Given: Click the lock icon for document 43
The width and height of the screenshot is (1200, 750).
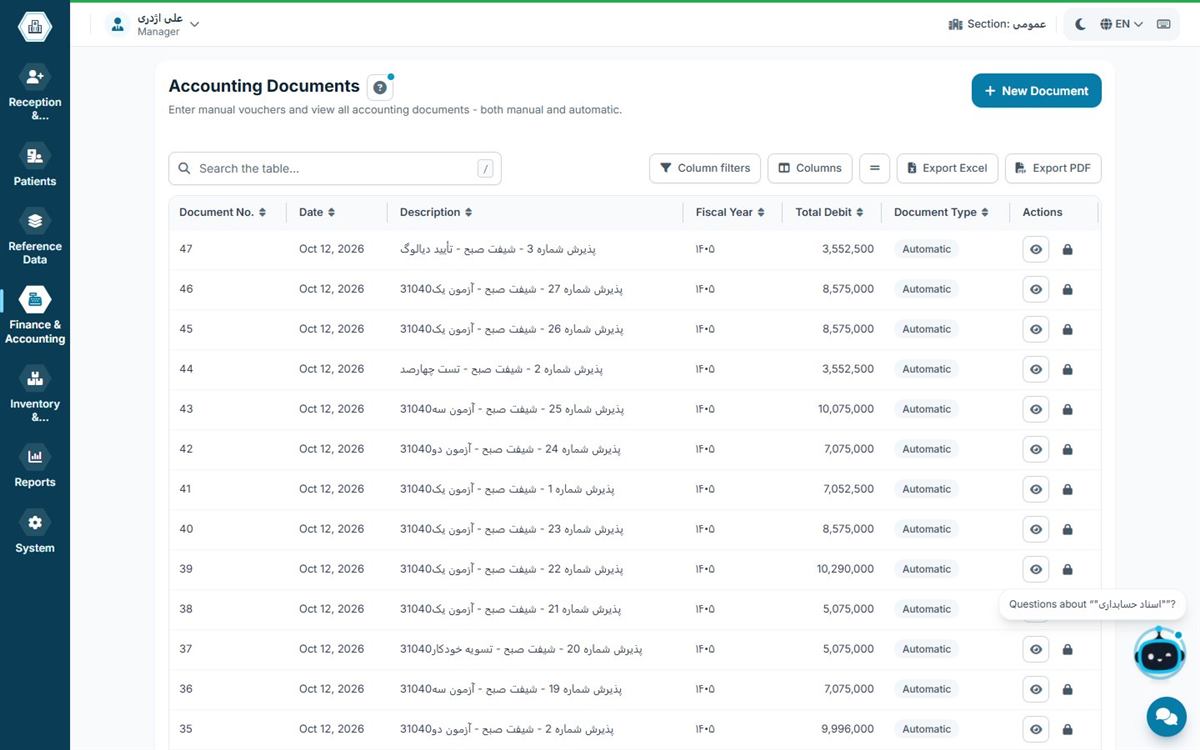Looking at the screenshot, I should click(x=1067, y=410).
